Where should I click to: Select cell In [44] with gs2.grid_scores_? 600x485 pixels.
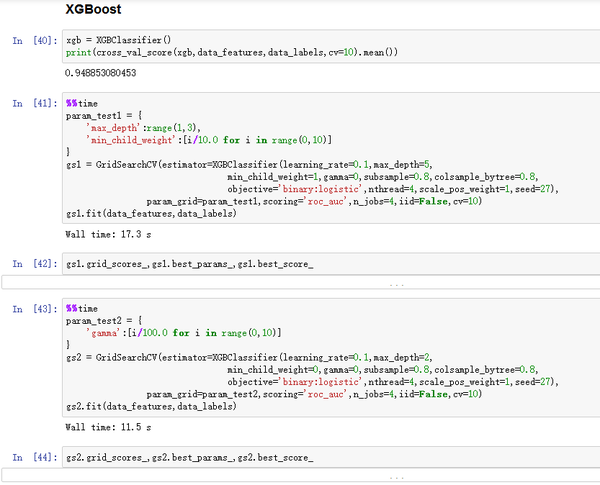pos(331,457)
